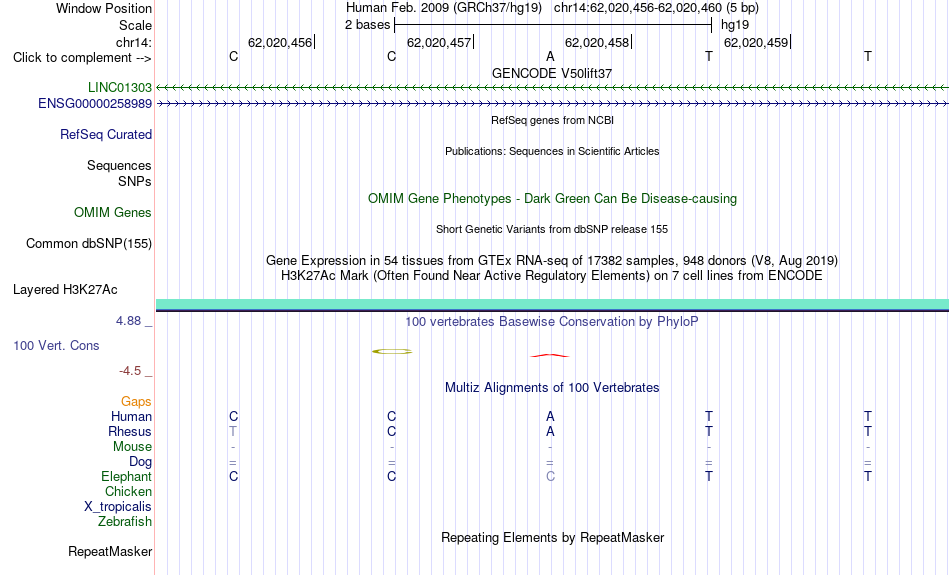Click the Scale label
Viewport: 950px width, 575px height.
(136, 25)
